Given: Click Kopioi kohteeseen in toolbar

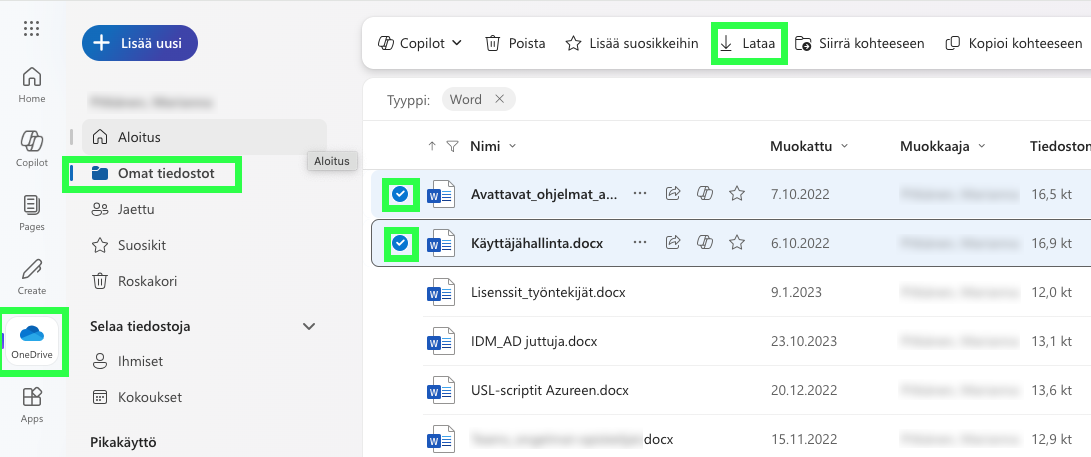Looking at the screenshot, I should pyautogui.click(x=1013, y=43).
